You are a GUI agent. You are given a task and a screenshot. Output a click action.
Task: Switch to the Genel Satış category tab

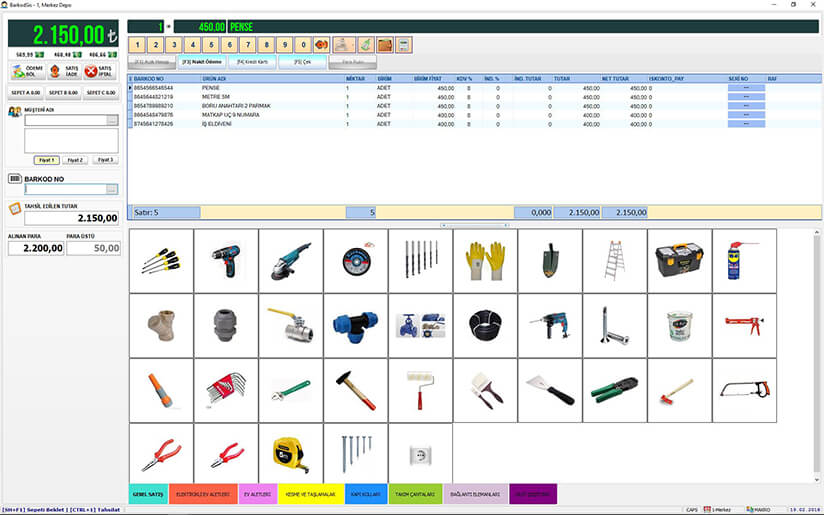pyautogui.click(x=148, y=494)
